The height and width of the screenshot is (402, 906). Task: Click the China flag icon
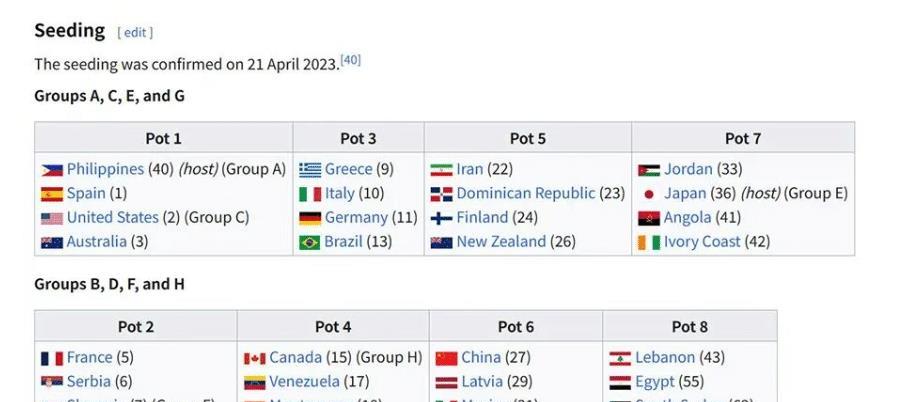(x=446, y=358)
